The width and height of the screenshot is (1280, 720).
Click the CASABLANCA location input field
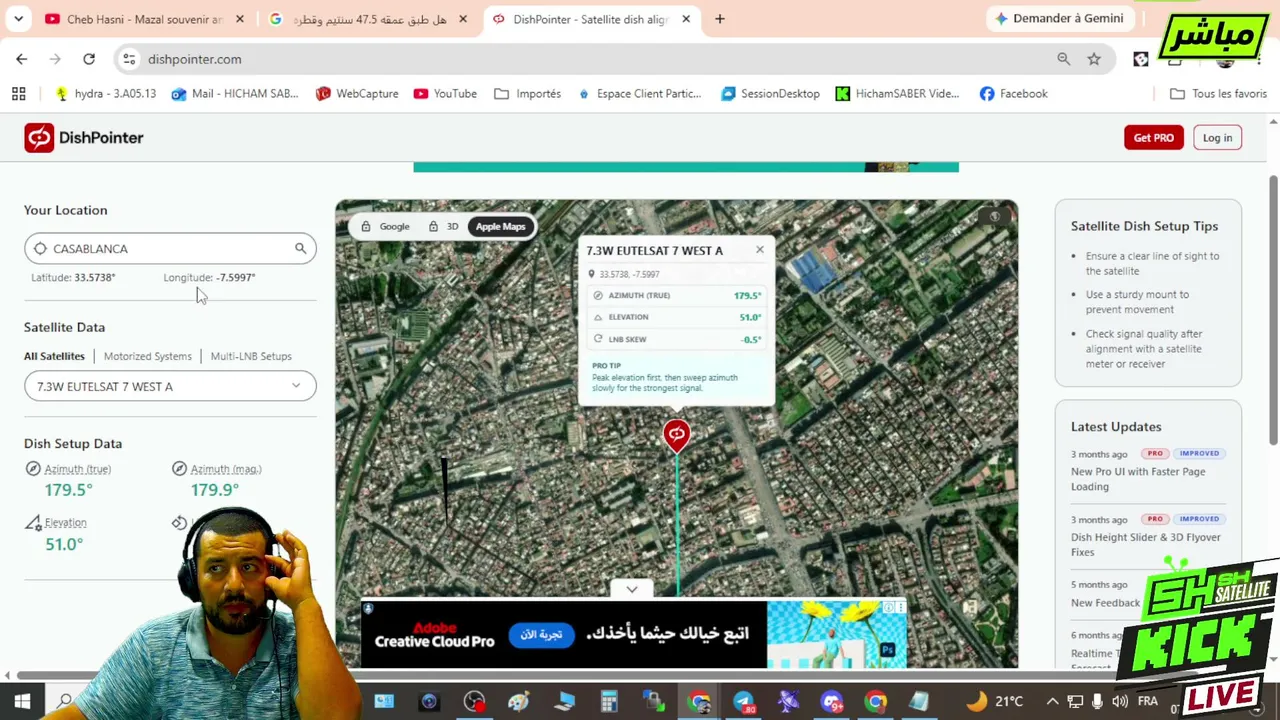tap(170, 248)
